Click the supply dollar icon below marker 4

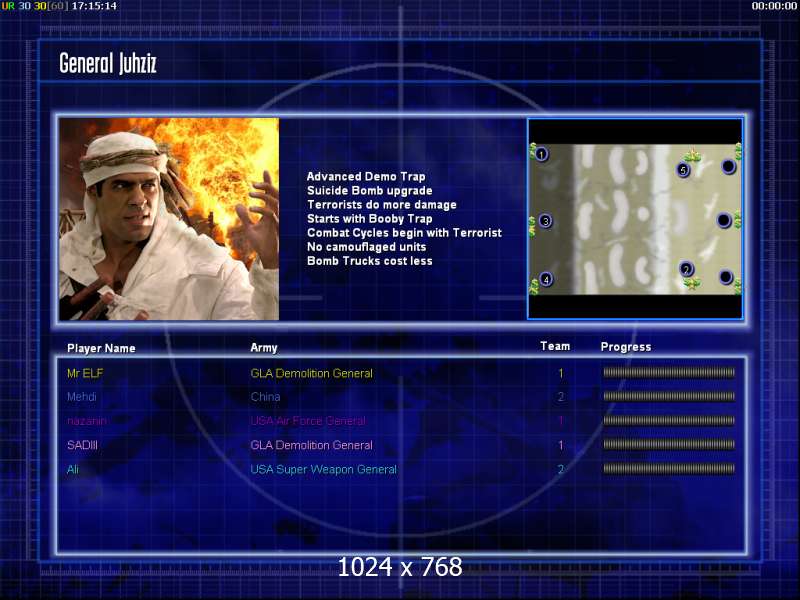click(534, 287)
